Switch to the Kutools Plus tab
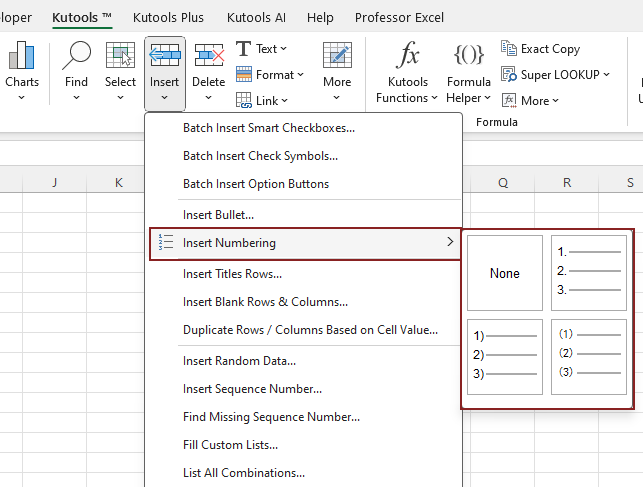The image size is (643, 487). point(168,17)
